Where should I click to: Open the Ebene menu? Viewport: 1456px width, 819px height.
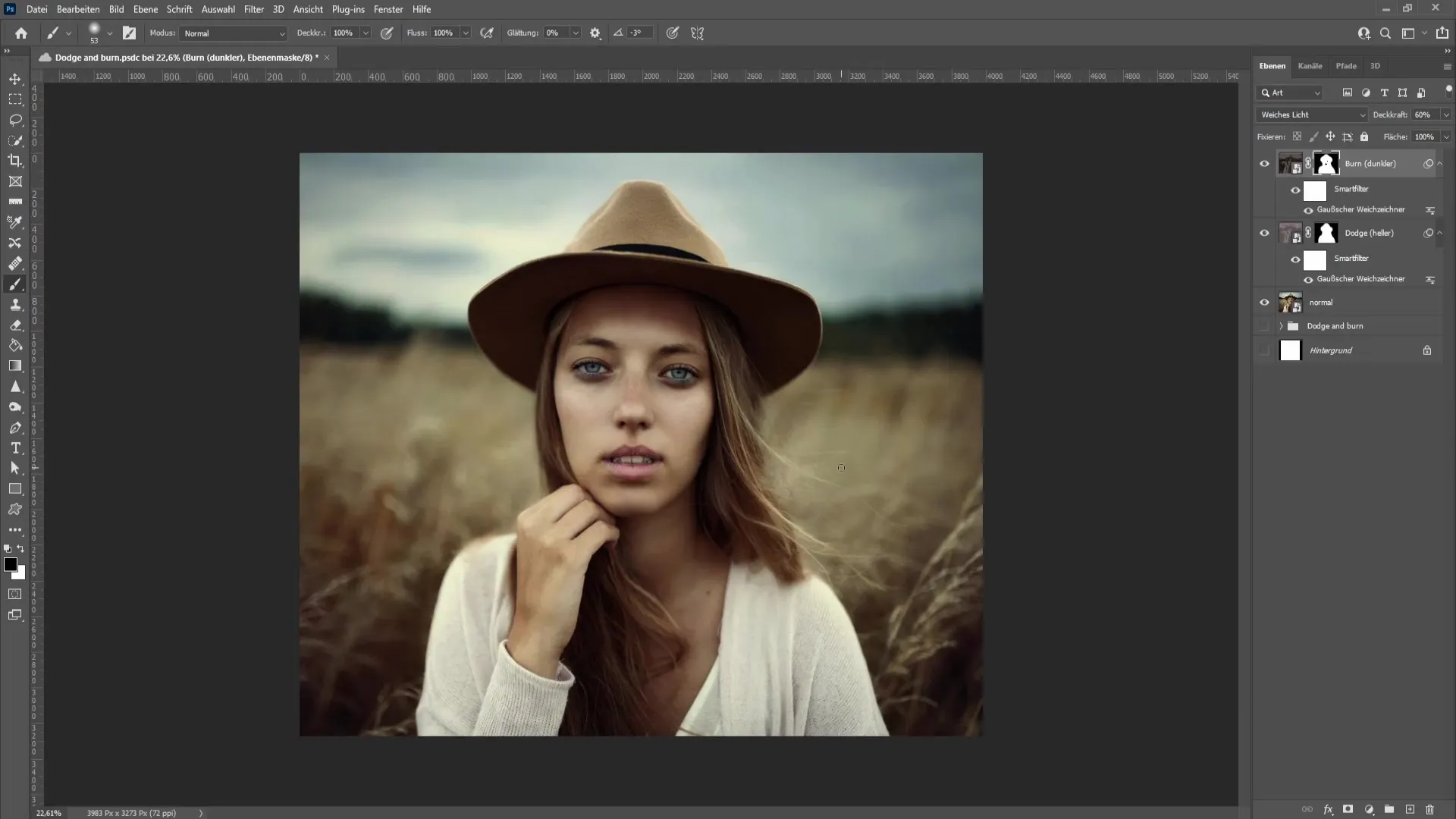click(145, 9)
